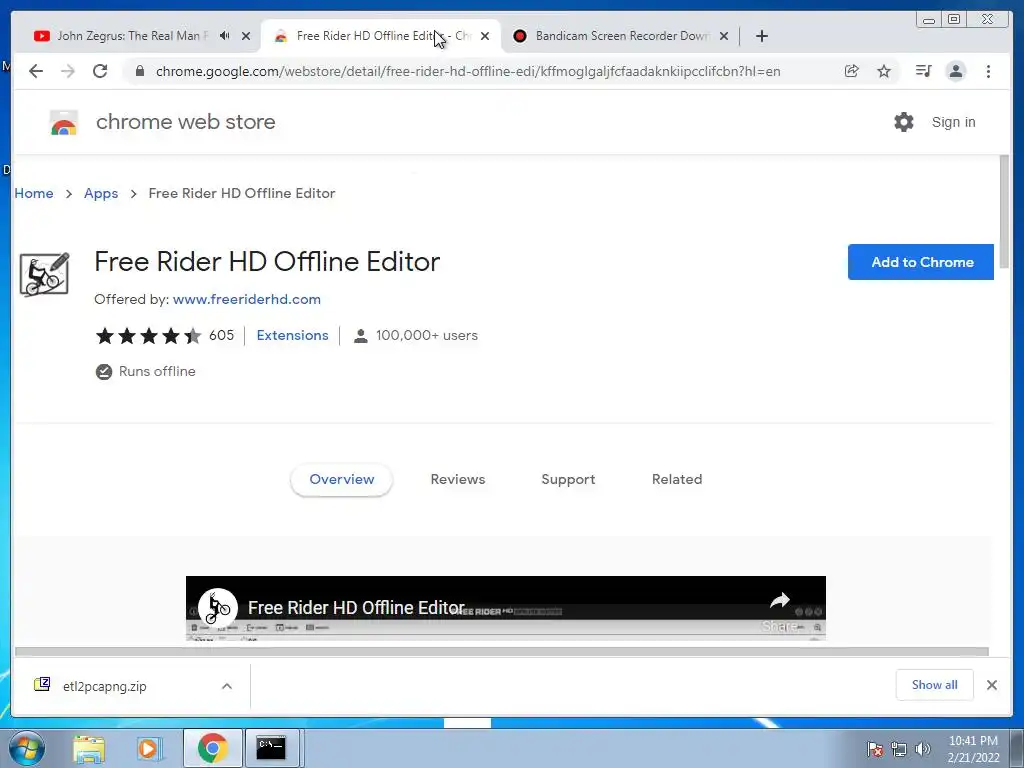
Task: Close the downloads bar
Action: tap(992, 684)
